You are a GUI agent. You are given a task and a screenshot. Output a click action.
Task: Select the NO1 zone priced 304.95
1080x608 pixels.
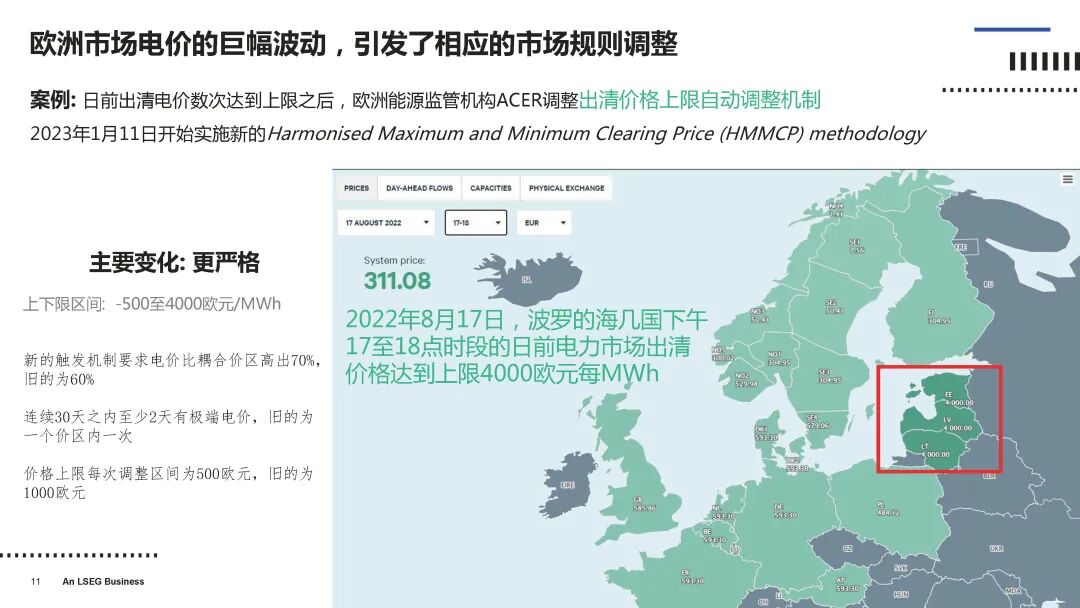(778, 358)
